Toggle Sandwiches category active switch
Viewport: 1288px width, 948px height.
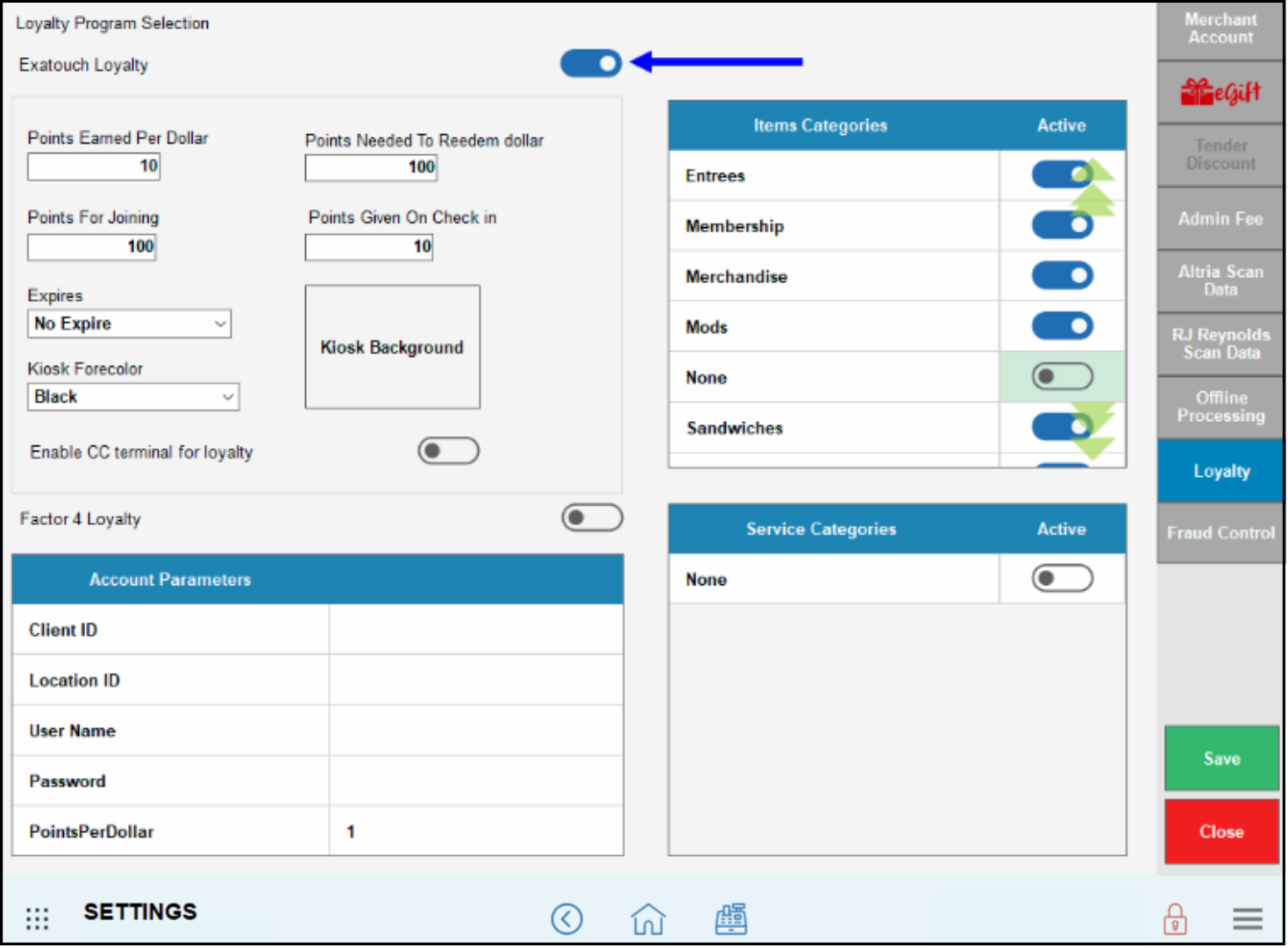pos(1062,427)
